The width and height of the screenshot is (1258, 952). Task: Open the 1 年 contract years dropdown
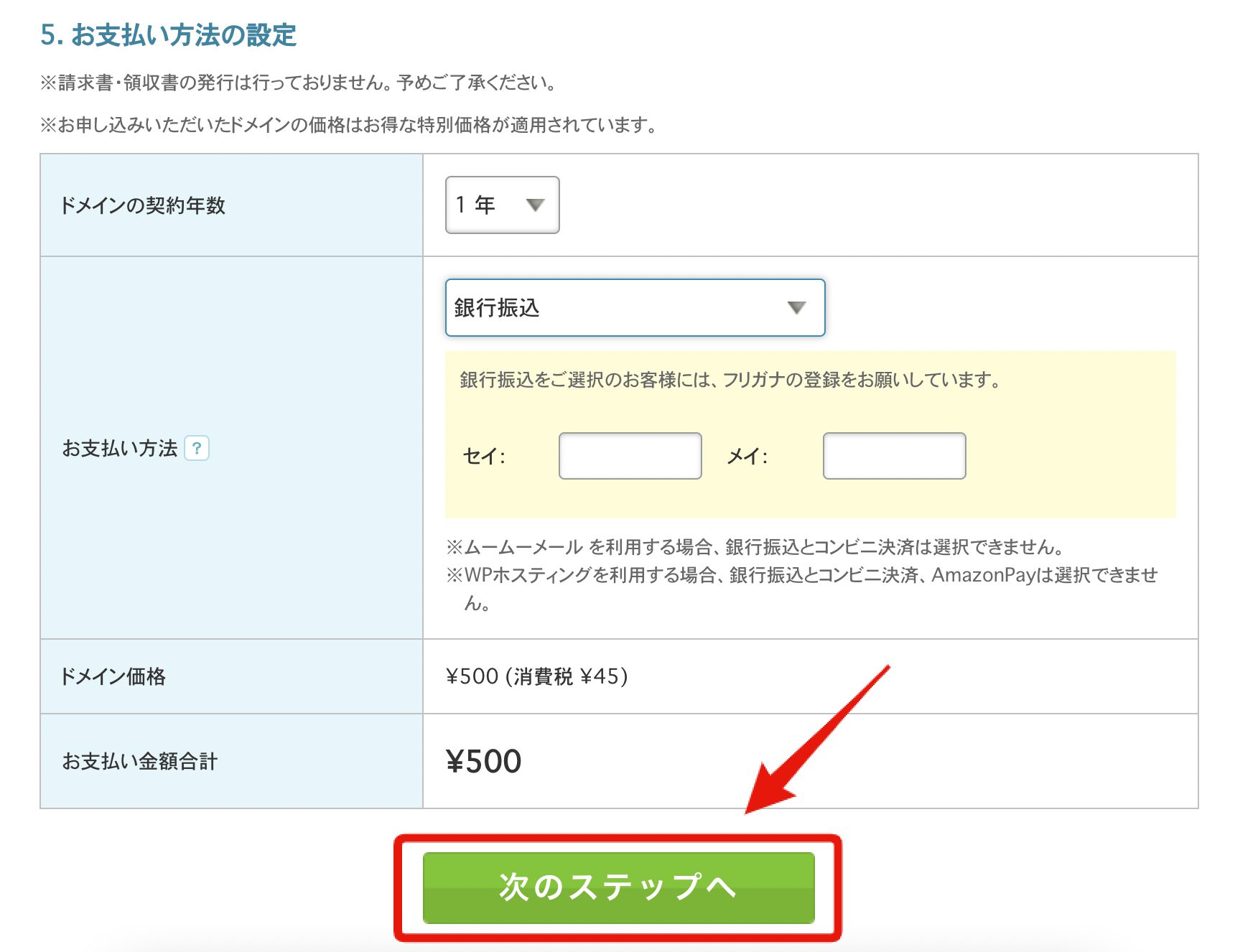click(x=503, y=205)
